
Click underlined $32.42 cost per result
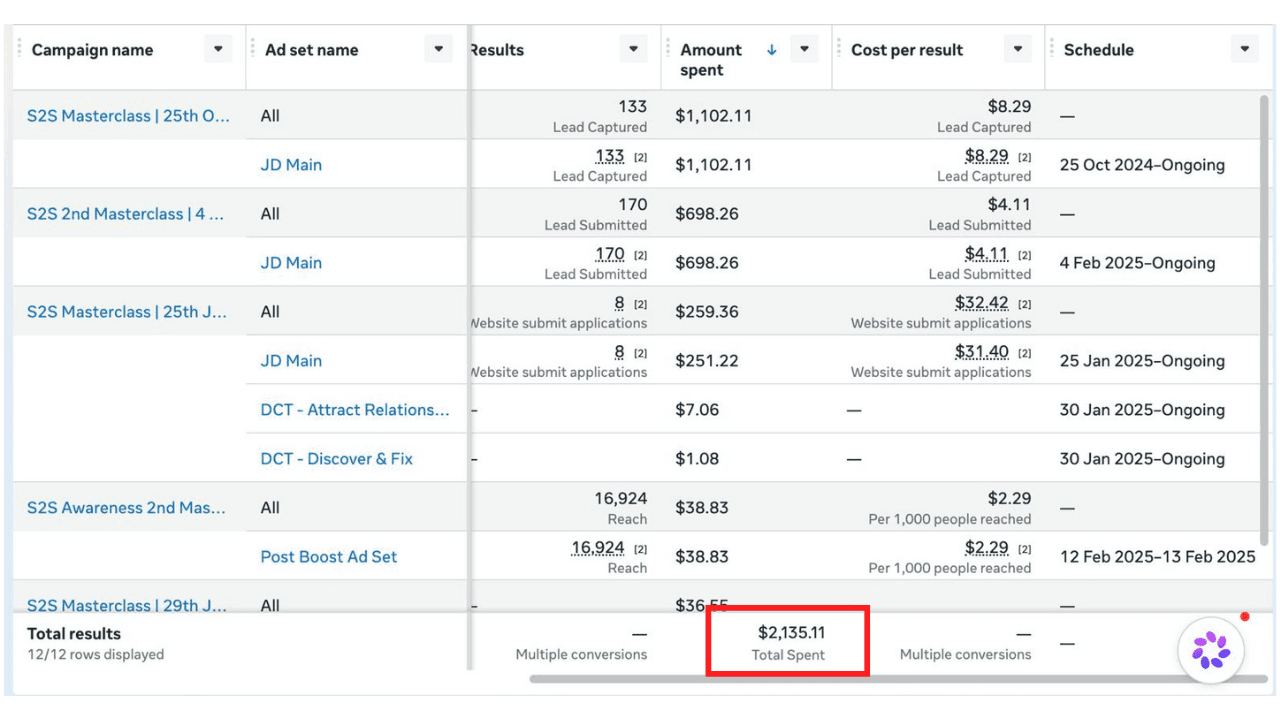click(982, 303)
